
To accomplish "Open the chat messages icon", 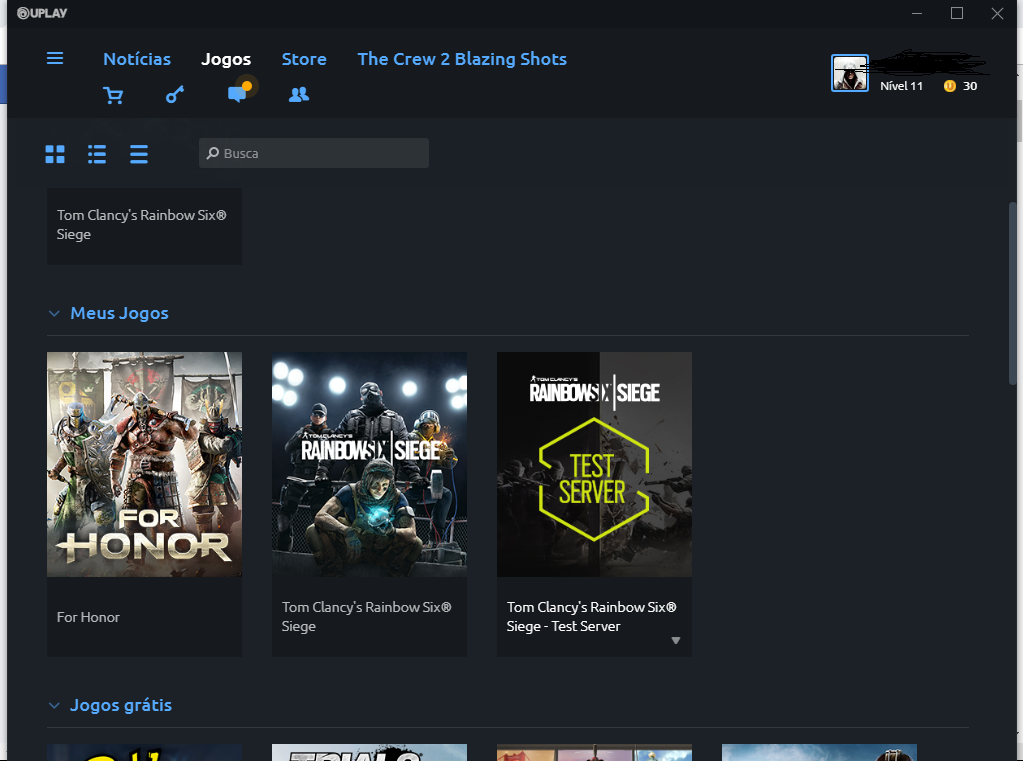I will coord(239,92).
